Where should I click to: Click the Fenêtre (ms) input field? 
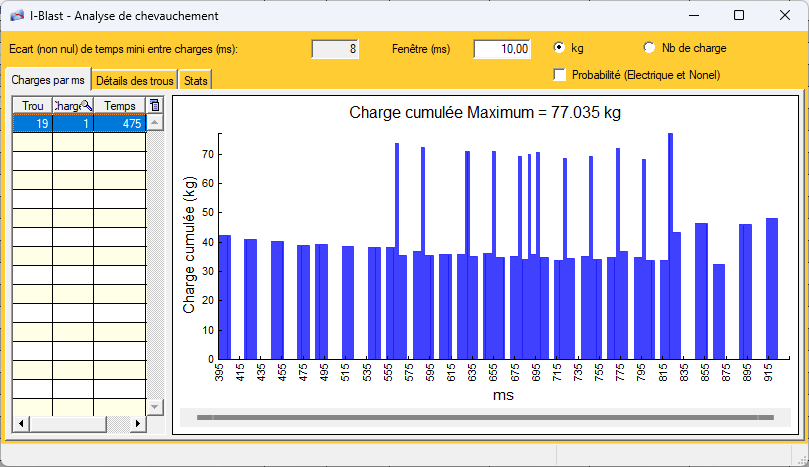click(502, 49)
